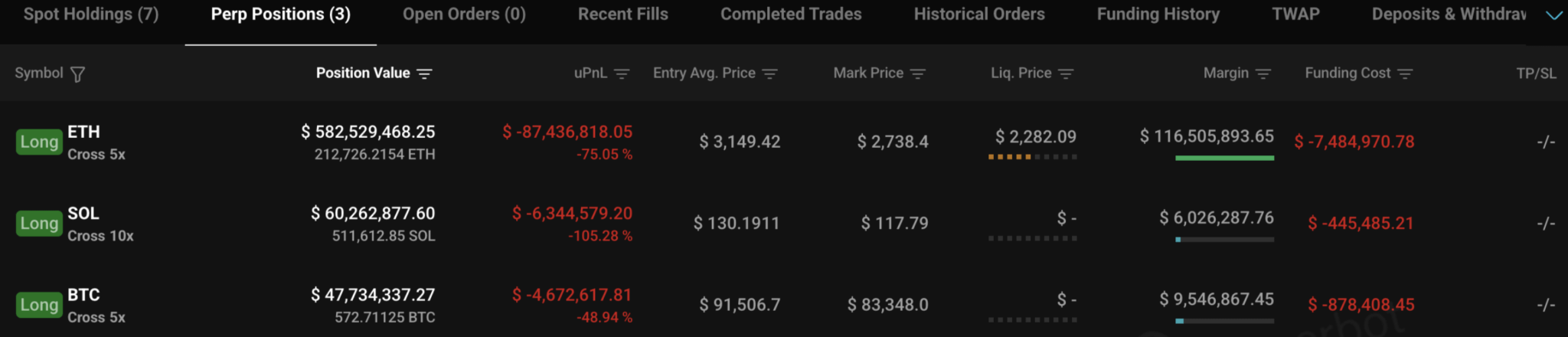
Task: Click the ETH green margin bar
Action: tap(1224, 158)
